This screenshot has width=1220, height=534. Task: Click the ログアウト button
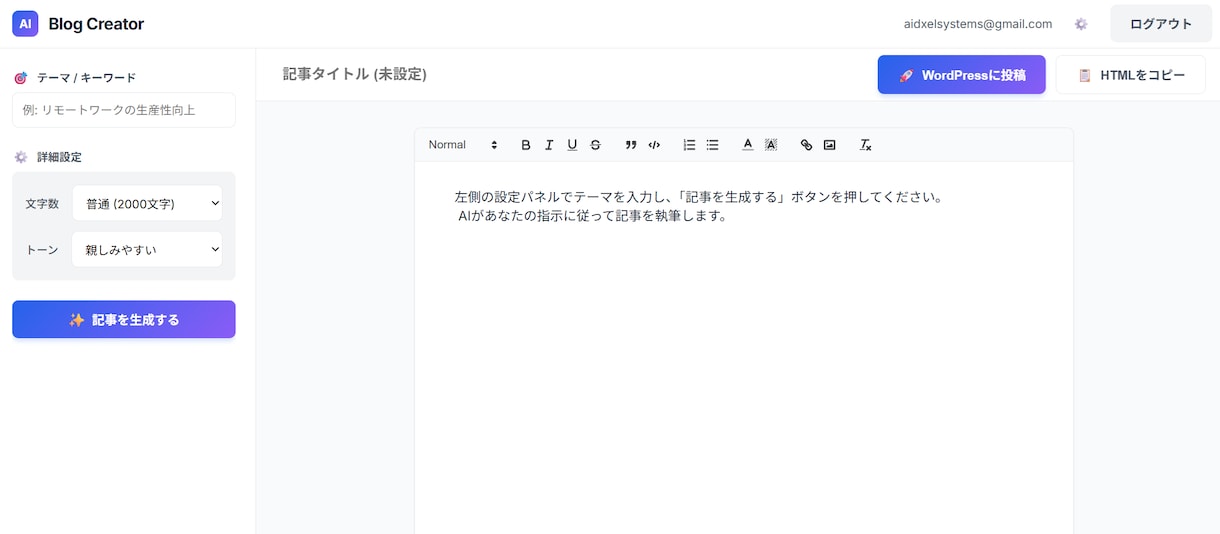tap(1161, 24)
